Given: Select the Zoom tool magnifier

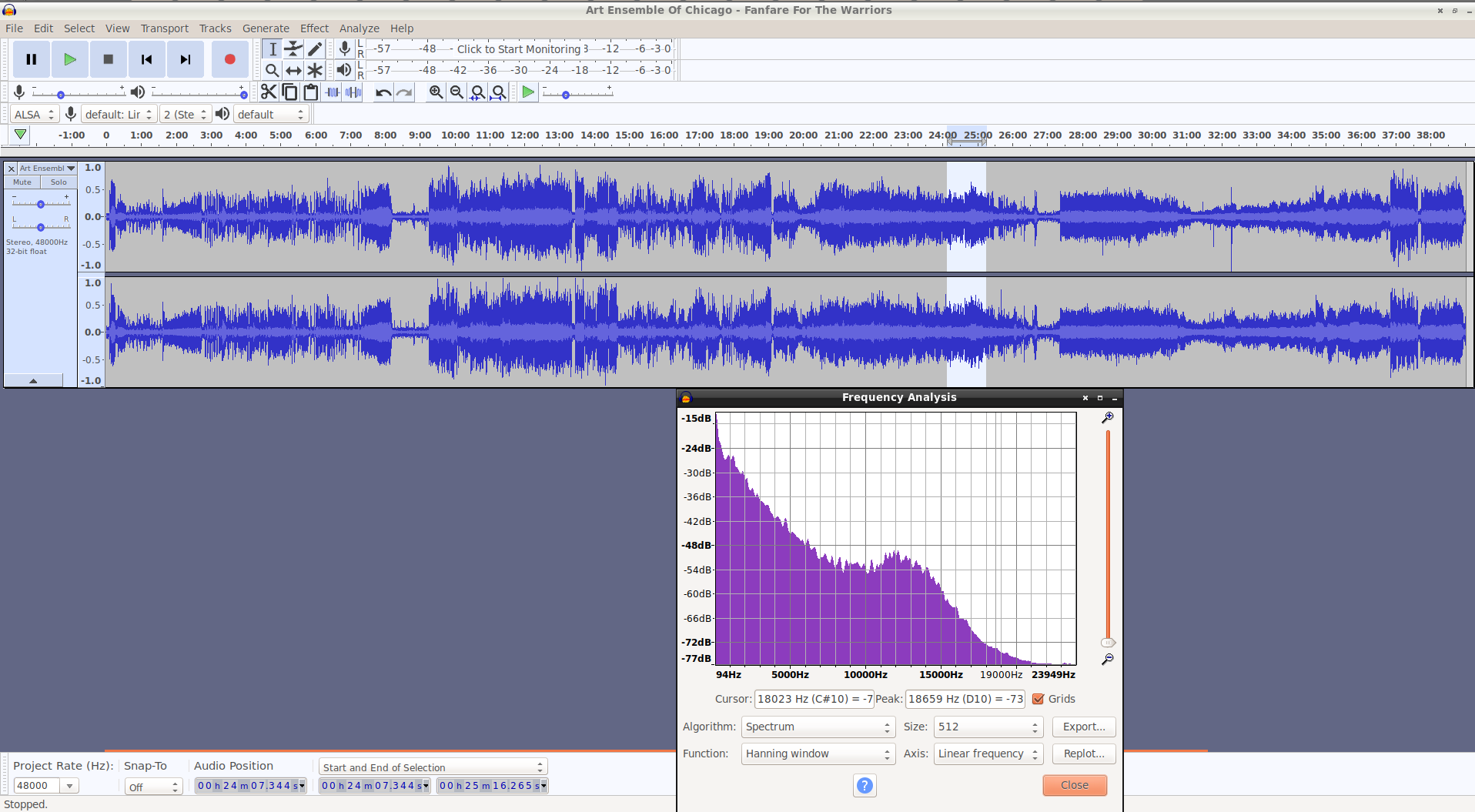Looking at the screenshot, I should pos(273,70).
